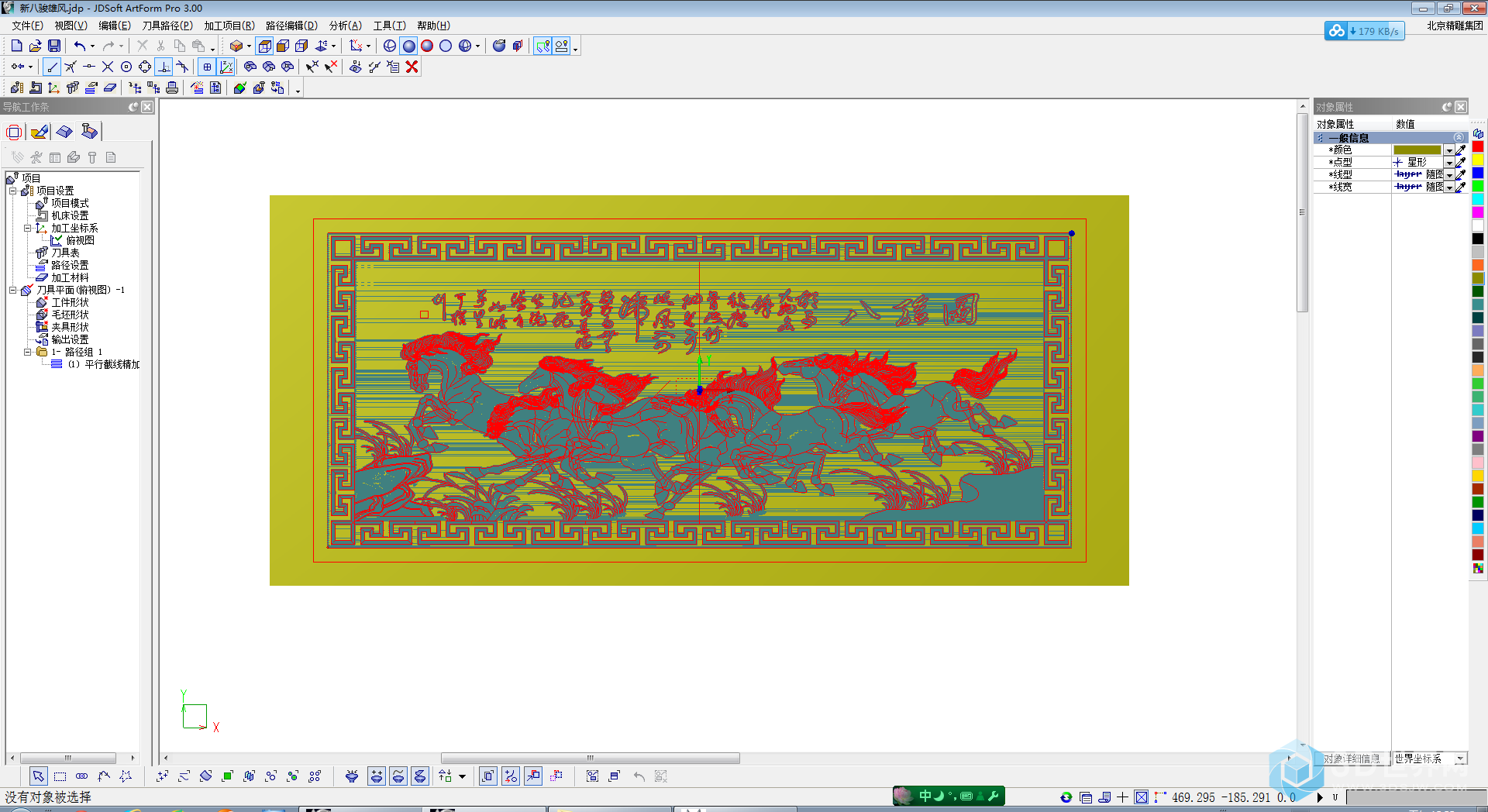1488x812 pixels.
Task: Click the canvas horizontal scrollbar thumb
Action: point(590,758)
